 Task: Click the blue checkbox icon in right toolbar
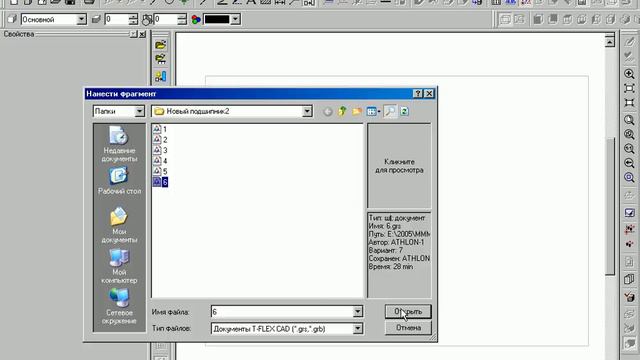click(629, 213)
